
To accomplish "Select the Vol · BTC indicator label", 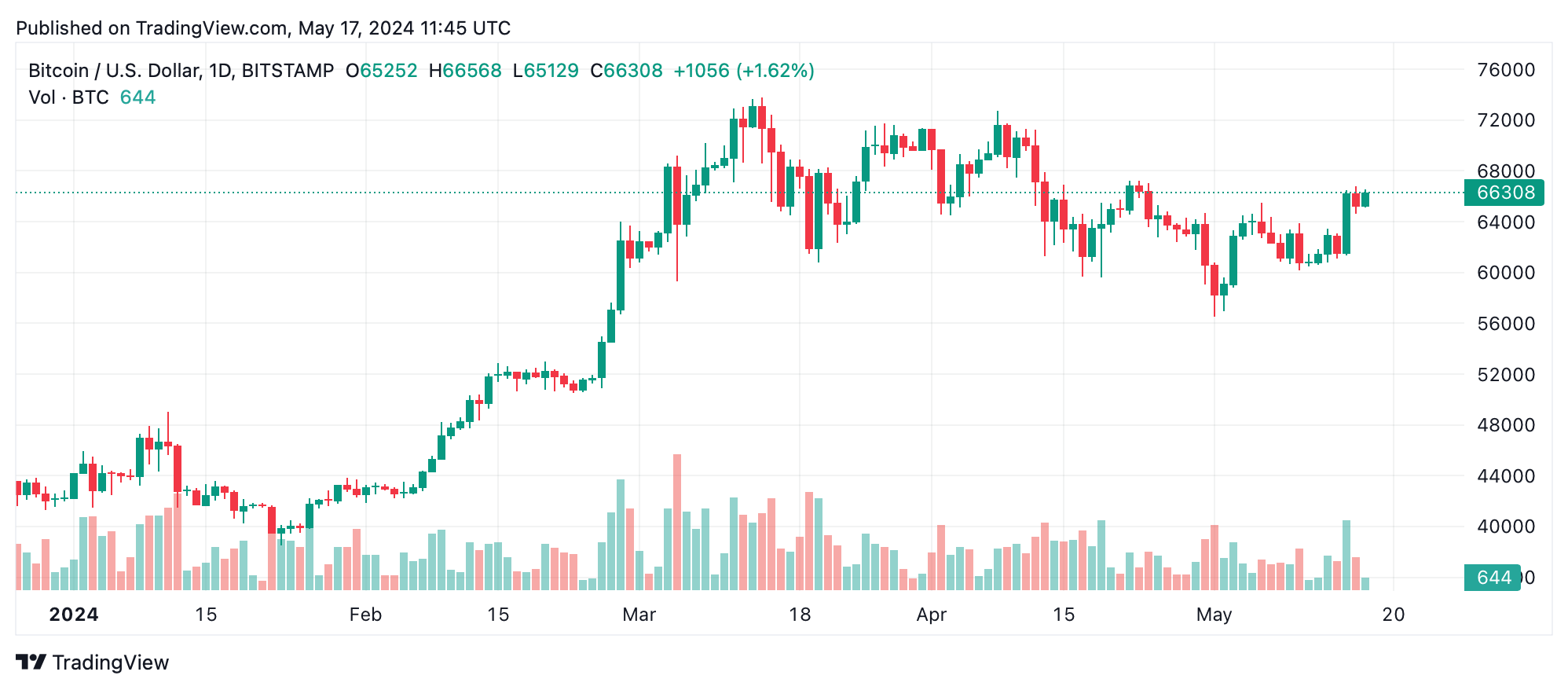I will coord(68,97).
